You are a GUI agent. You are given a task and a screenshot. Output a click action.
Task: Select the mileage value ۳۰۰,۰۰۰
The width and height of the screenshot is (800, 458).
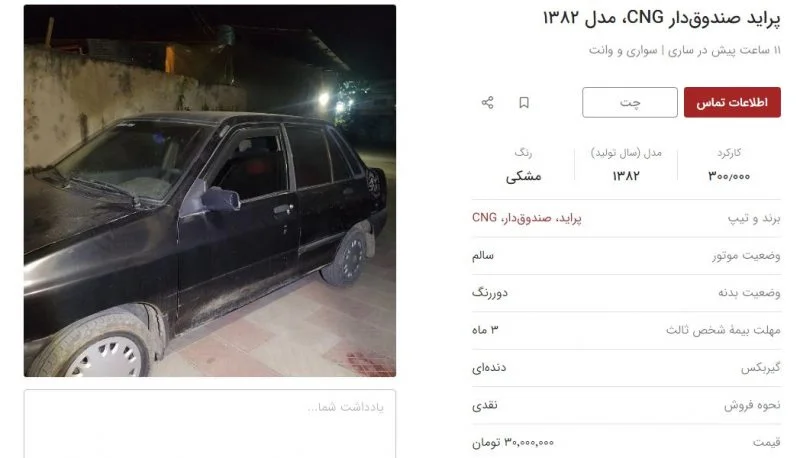pyautogui.click(x=729, y=176)
